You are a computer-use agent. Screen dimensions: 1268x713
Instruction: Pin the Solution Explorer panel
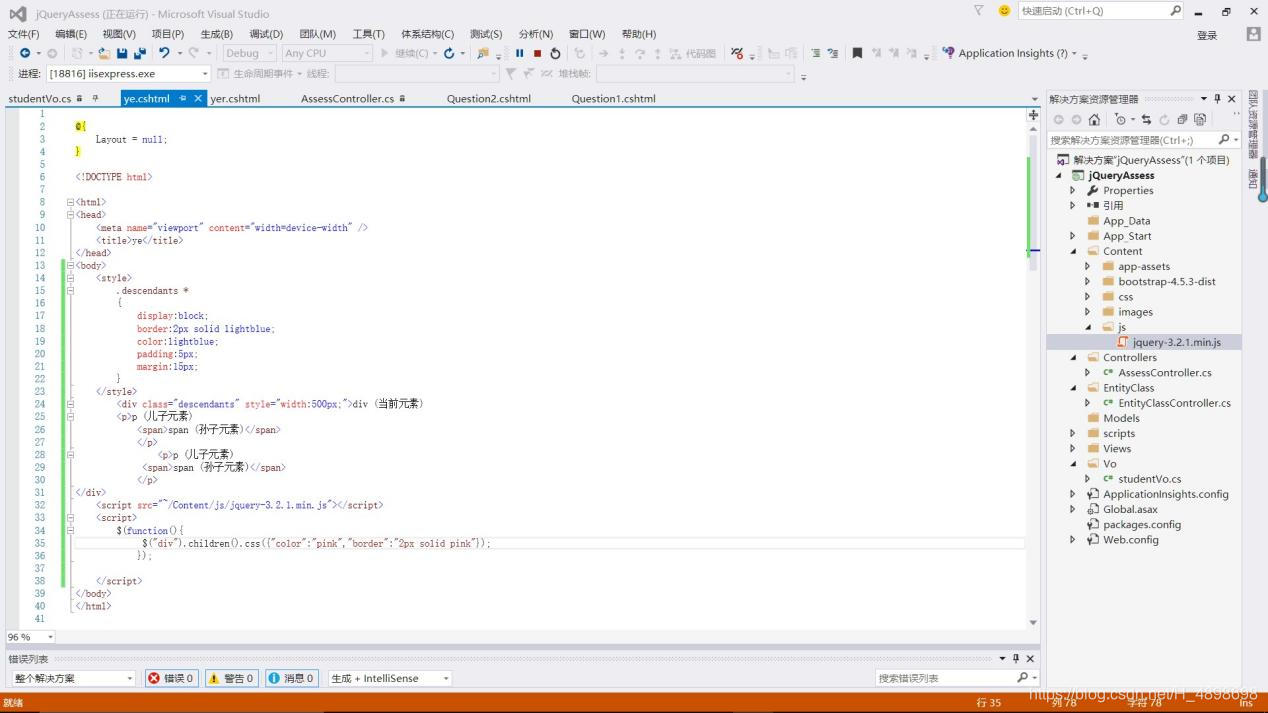(1217, 99)
